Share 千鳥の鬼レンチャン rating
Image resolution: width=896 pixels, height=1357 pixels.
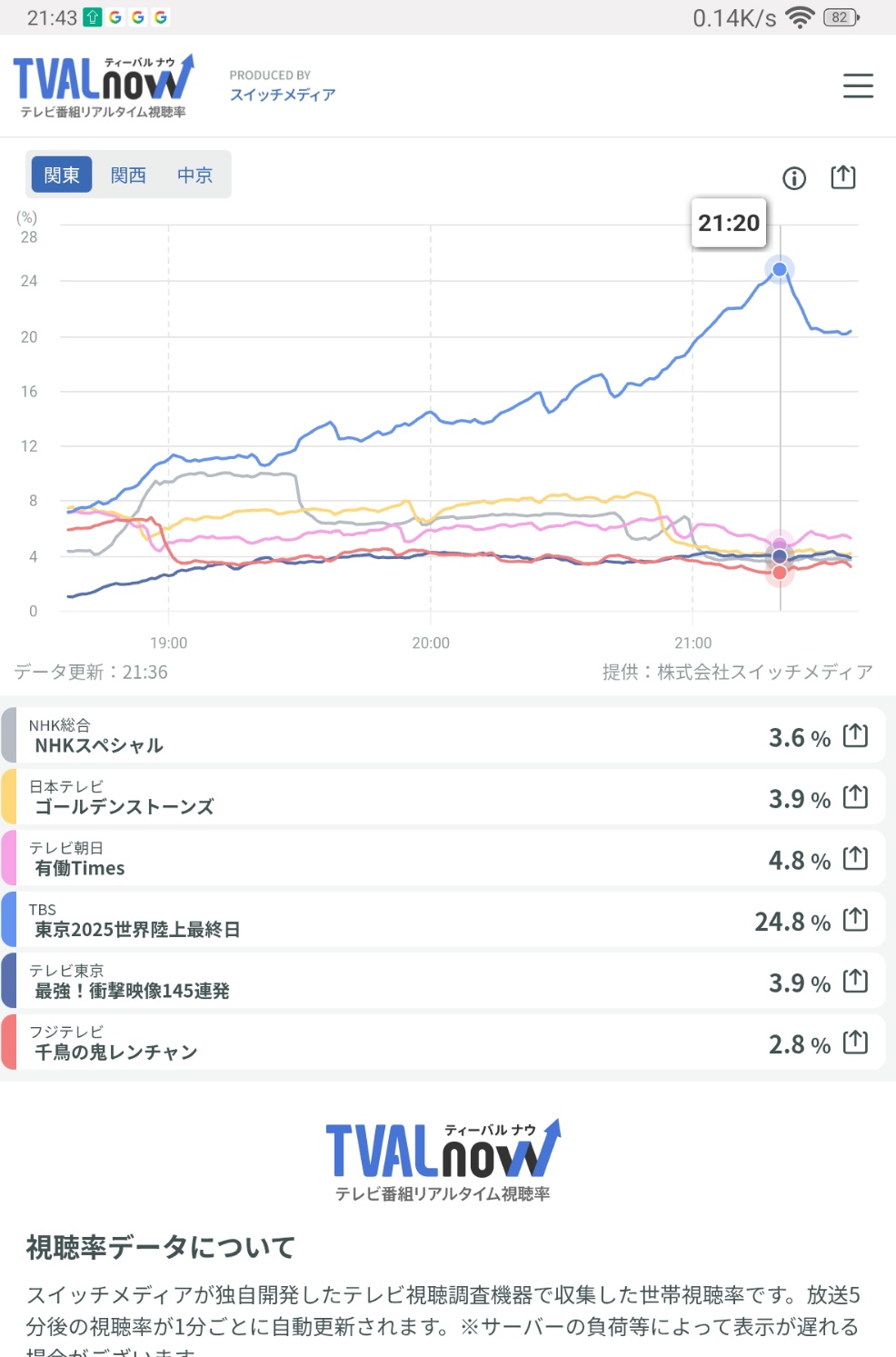pos(855,1043)
